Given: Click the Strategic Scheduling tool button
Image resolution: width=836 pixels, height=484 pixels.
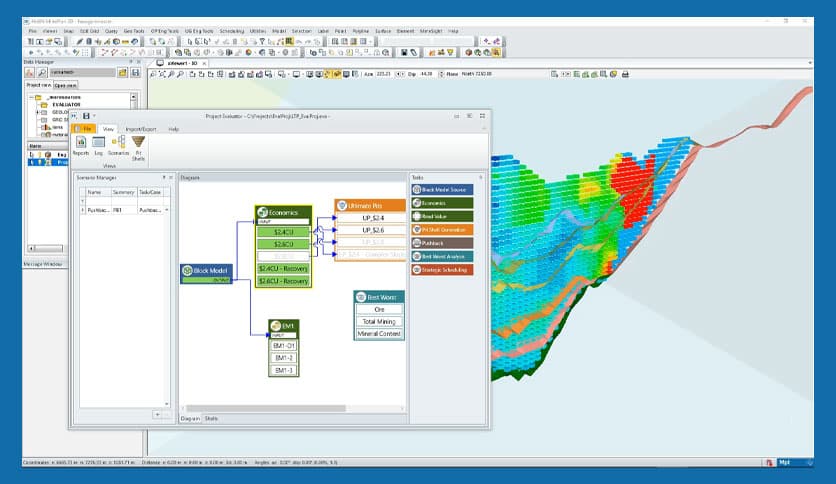Looking at the screenshot, I should [x=444, y=270].
